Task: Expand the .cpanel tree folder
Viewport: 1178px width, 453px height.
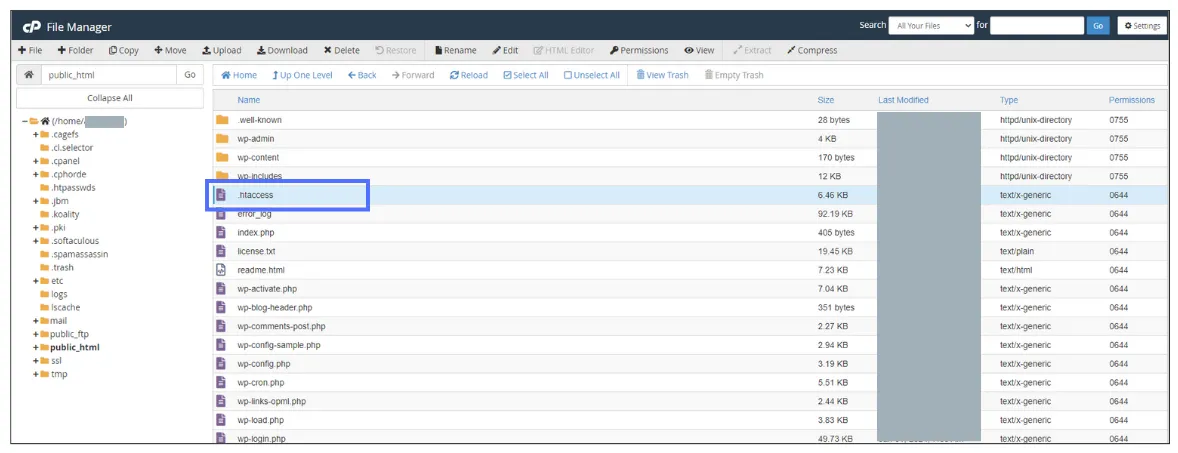Action: click(x=35, y=161)
